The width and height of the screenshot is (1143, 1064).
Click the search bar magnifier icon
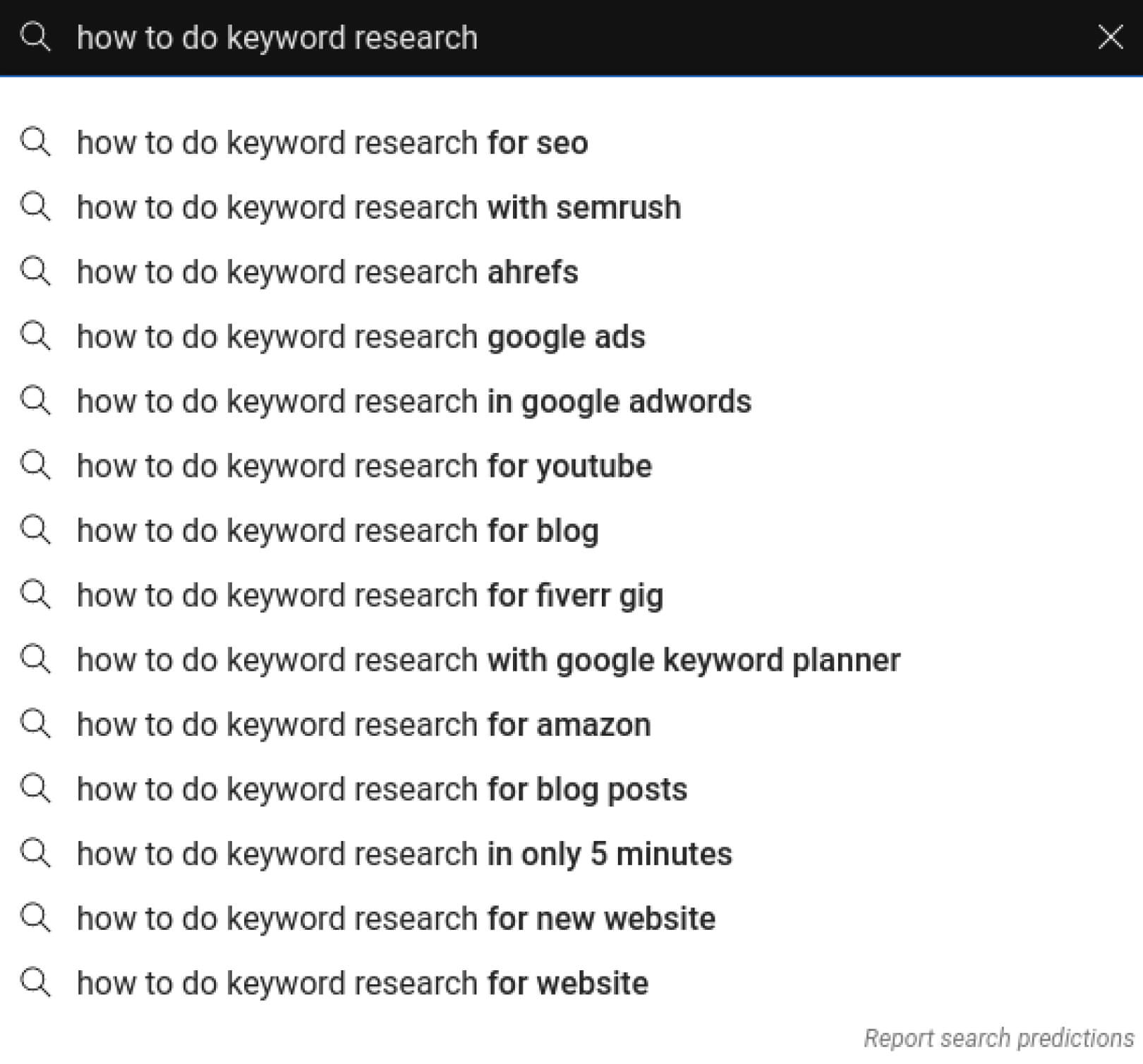click(x=35, y=37)
